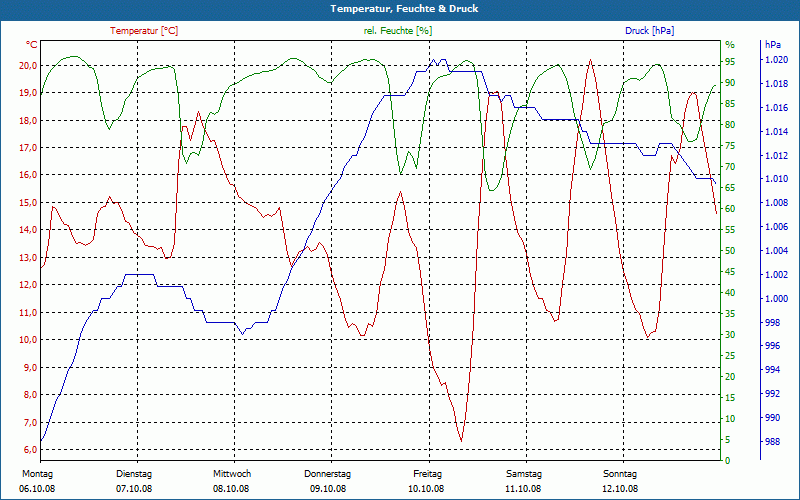The width and height of the screenshot is (800, 500).
Task: Choose the blue 994 pressure axis value
Action: coord(773,370)
